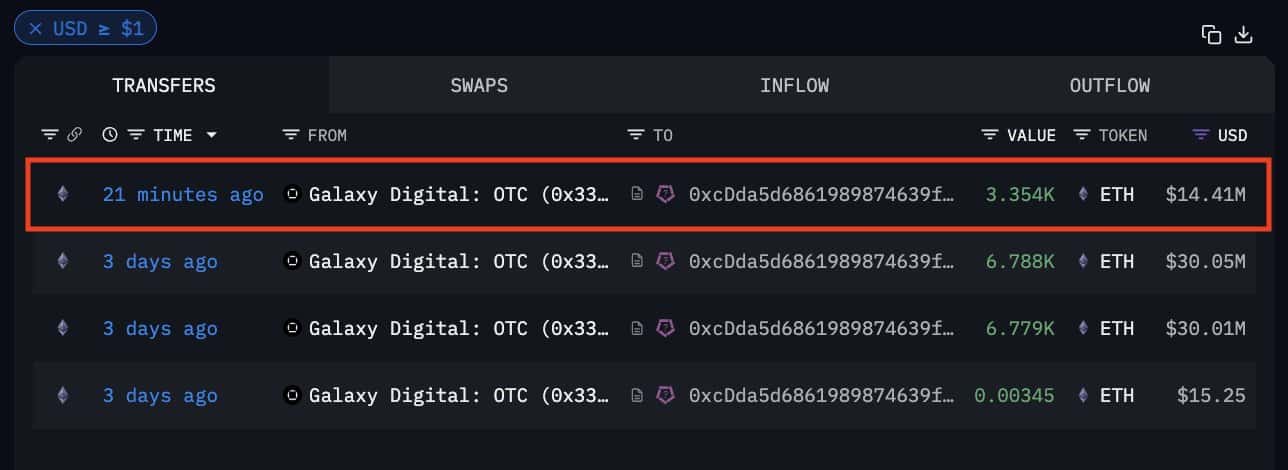The width and height of the screenshot is (1288, 470).
Task: Click pink entity icon in $30.05M row
Action: click(665, 261)
